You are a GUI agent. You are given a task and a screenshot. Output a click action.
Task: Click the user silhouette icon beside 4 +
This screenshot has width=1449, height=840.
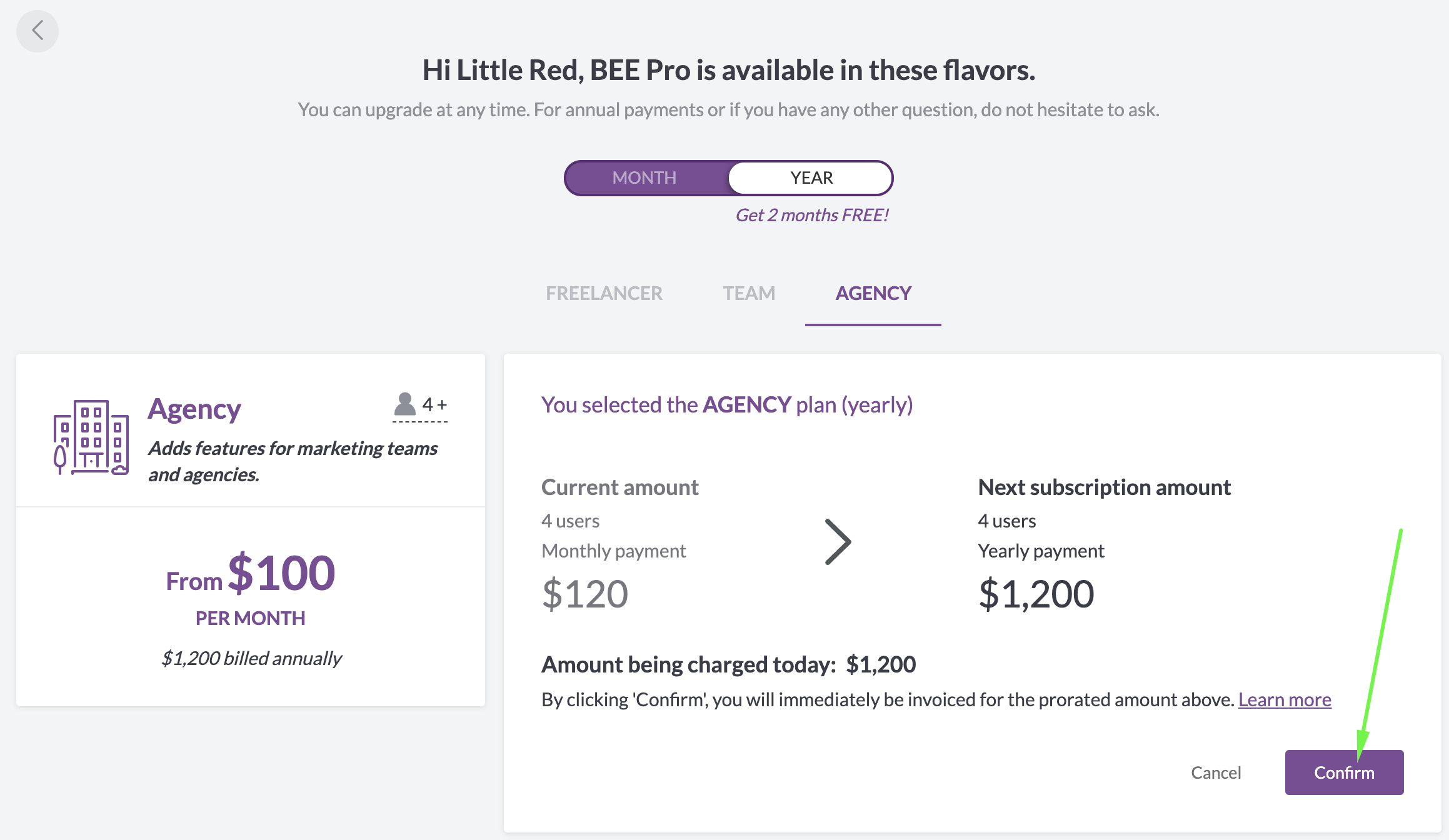pos(405,404)
